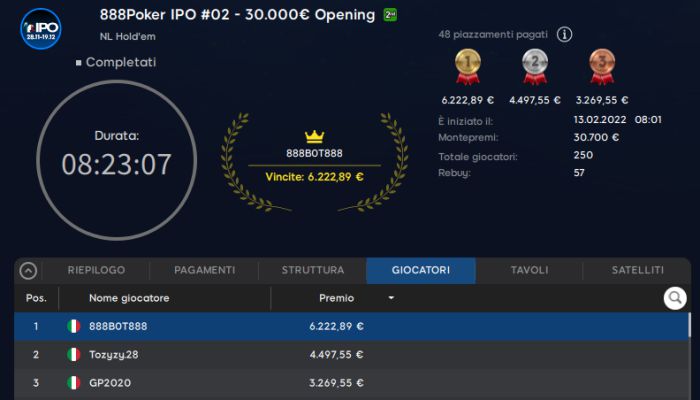Click the 6.222,89 € amount under gold medal
Screen dimensions: 700x400
(467, 100)
